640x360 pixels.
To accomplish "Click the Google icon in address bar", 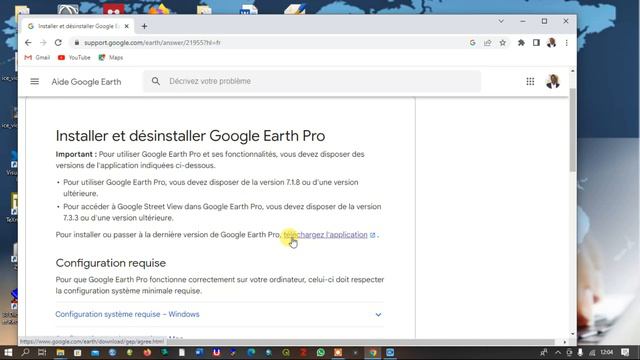I will (x=472, y=42).
